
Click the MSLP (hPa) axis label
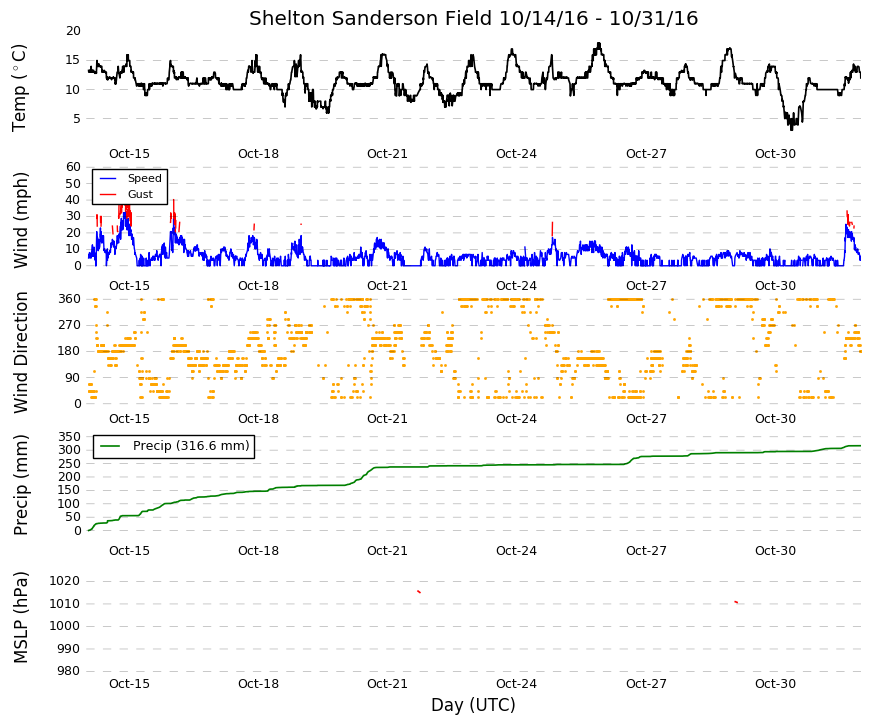(x=21, y=618)
